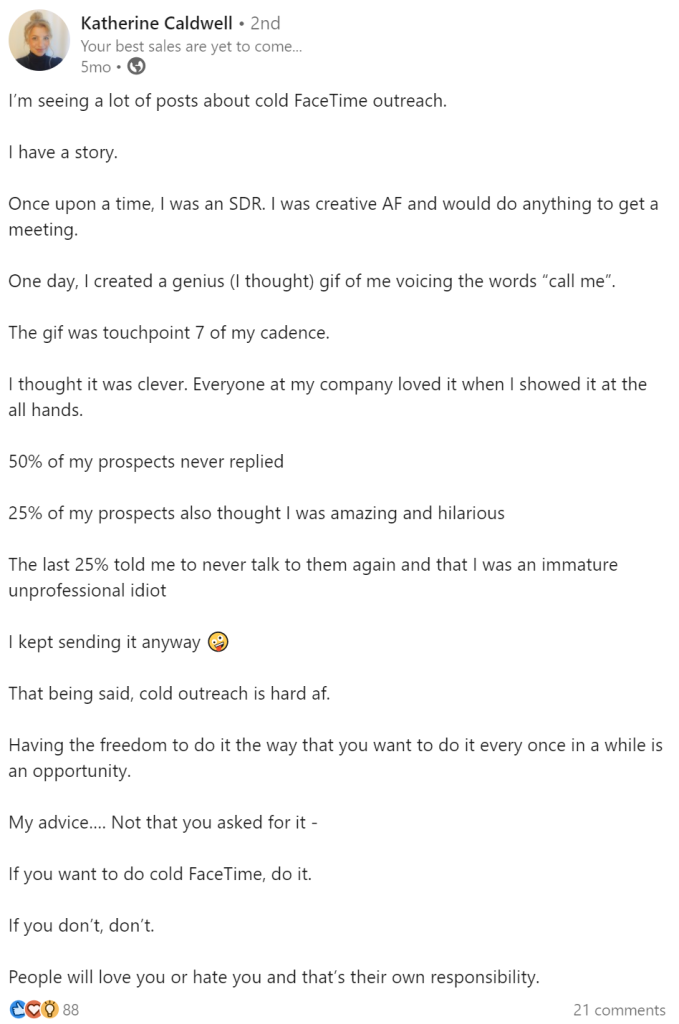The width and height of the screenshot is (679, 1024).
Task: Click the red heart Love reaction icon
Action: (34, 1009)
